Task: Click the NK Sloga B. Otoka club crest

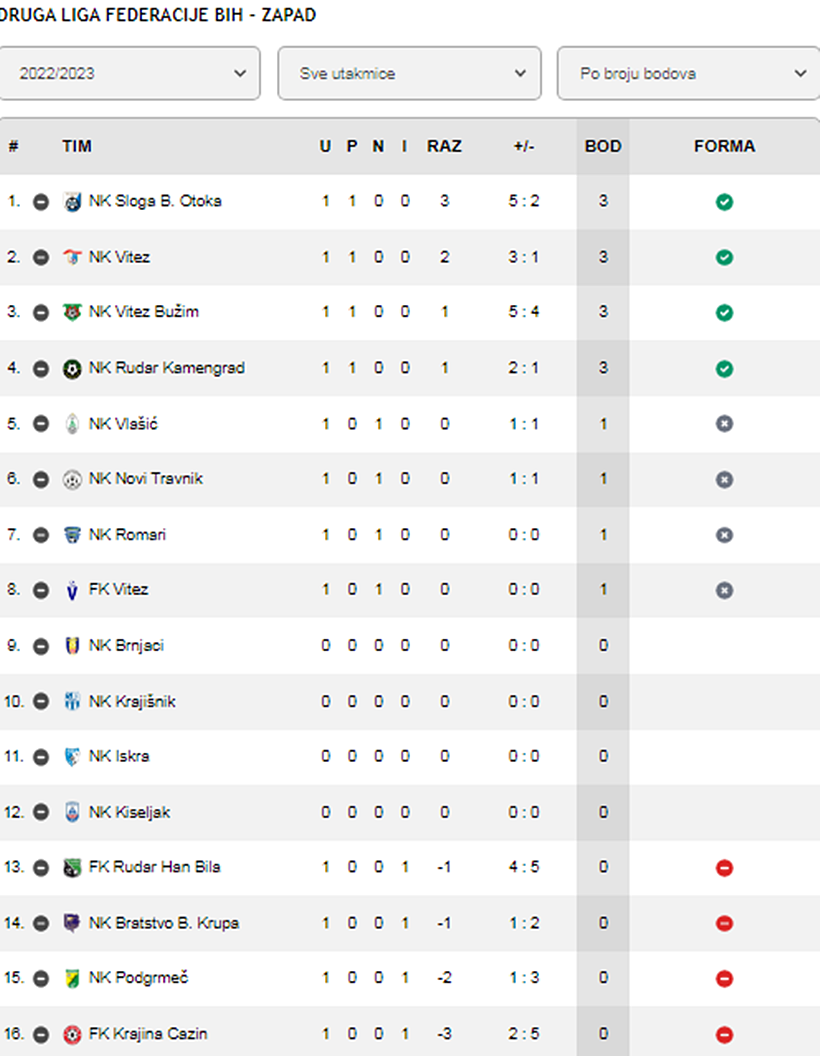Action: coord(72,201)
